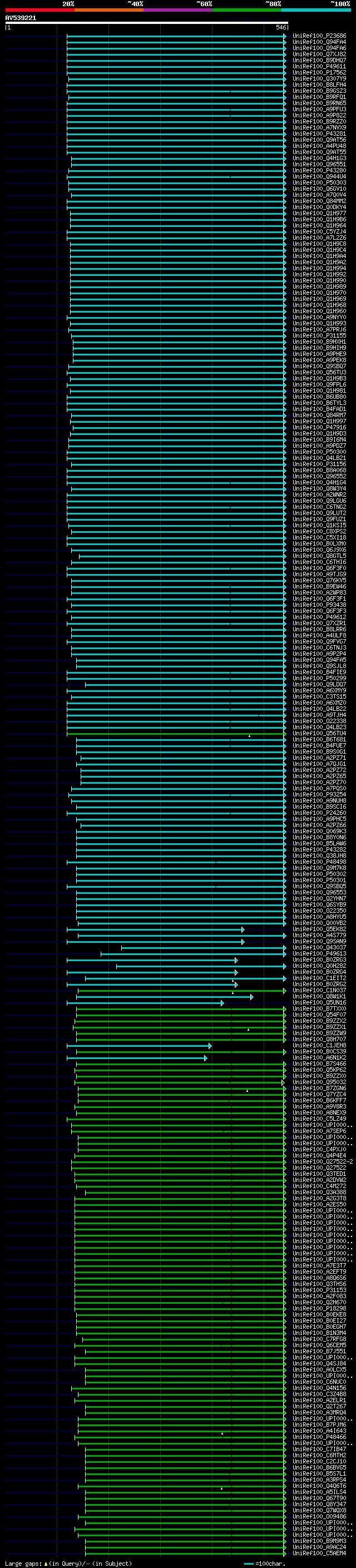Click the UniRef100_P93438 label

(x=319, y=605)
